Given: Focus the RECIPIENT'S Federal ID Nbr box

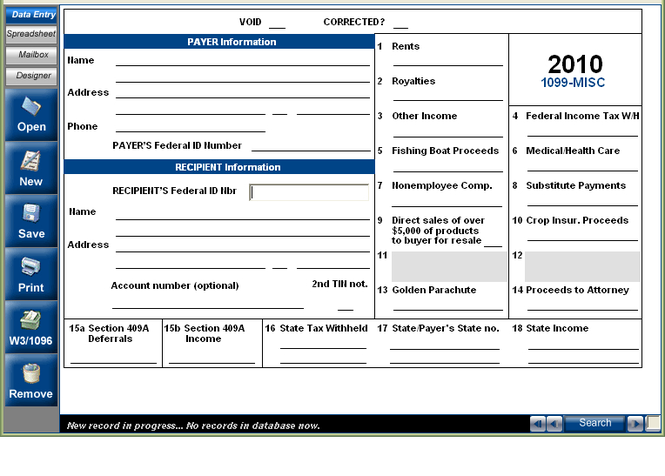Looking at the screenshot, I should click(309, 192).
